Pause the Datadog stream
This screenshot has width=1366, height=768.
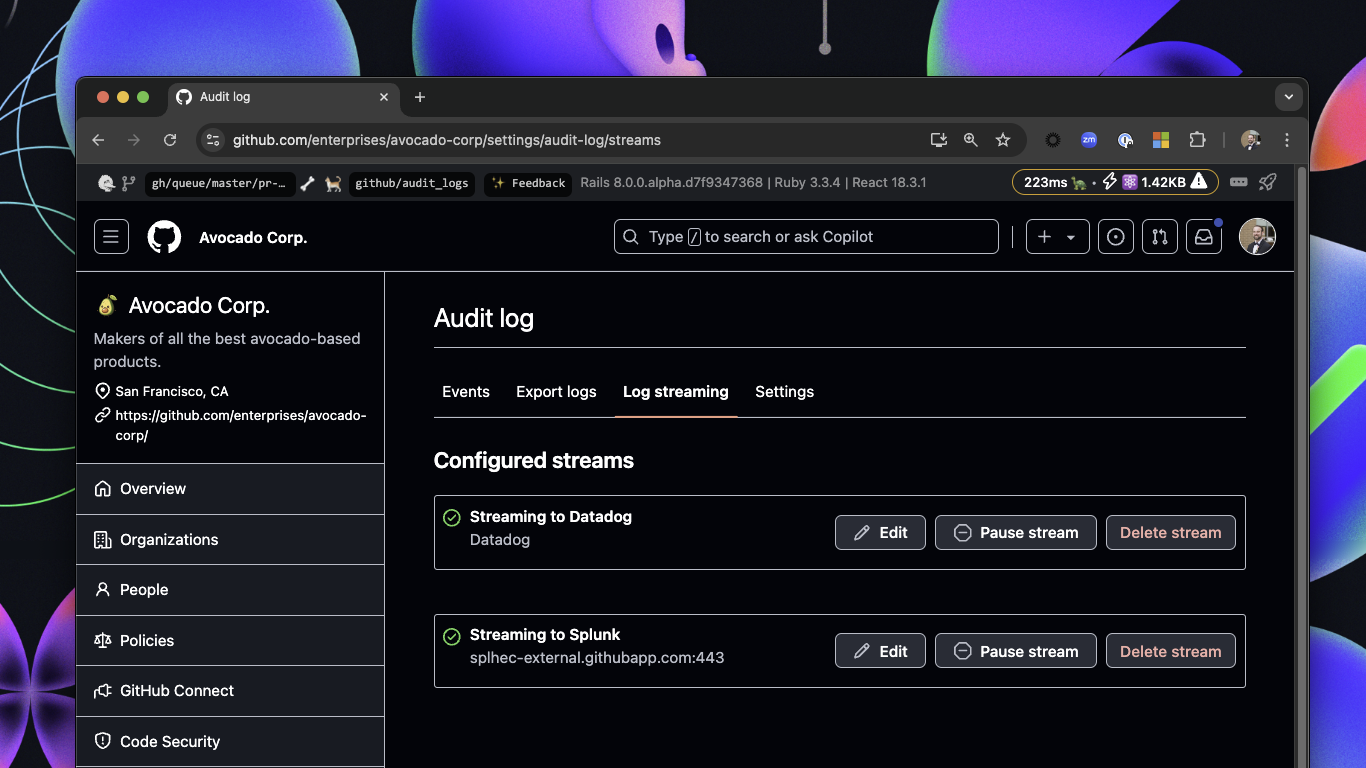(x=1015, y=532)
